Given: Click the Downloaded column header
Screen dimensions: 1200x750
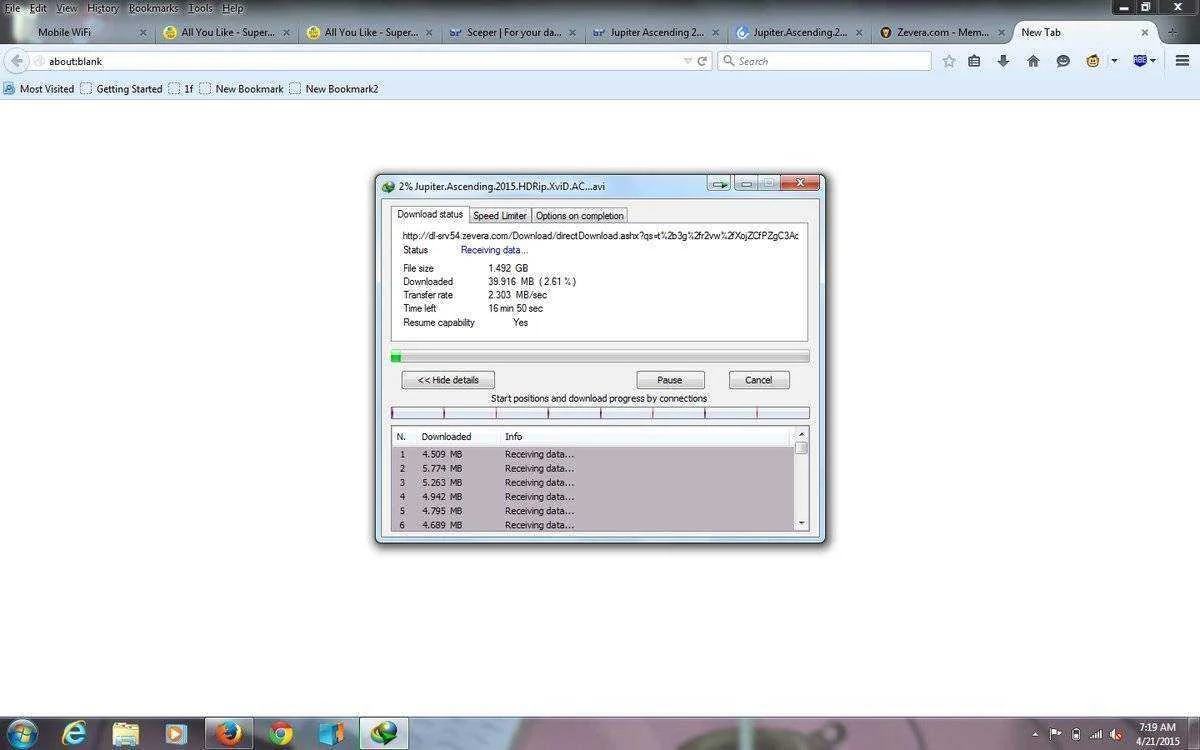Looking at the screenshot, I should (x=446, y=437).
